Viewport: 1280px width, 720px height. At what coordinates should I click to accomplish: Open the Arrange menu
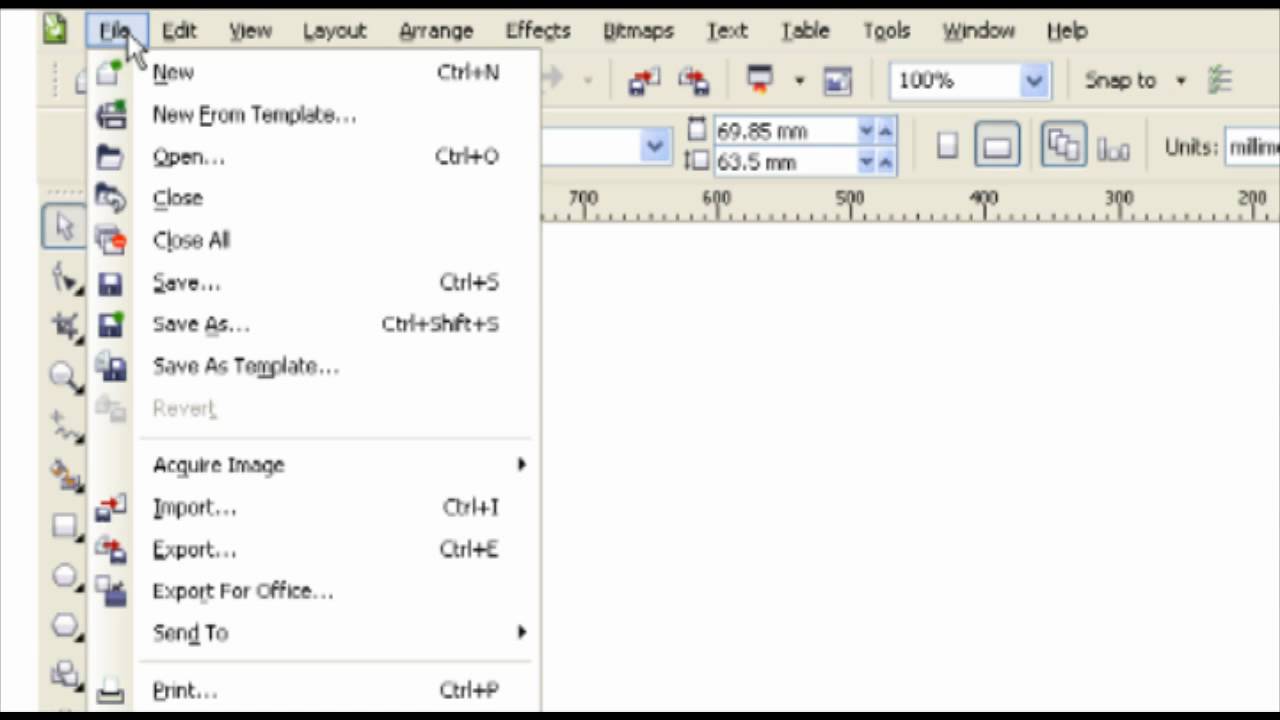tap(436, 31)
